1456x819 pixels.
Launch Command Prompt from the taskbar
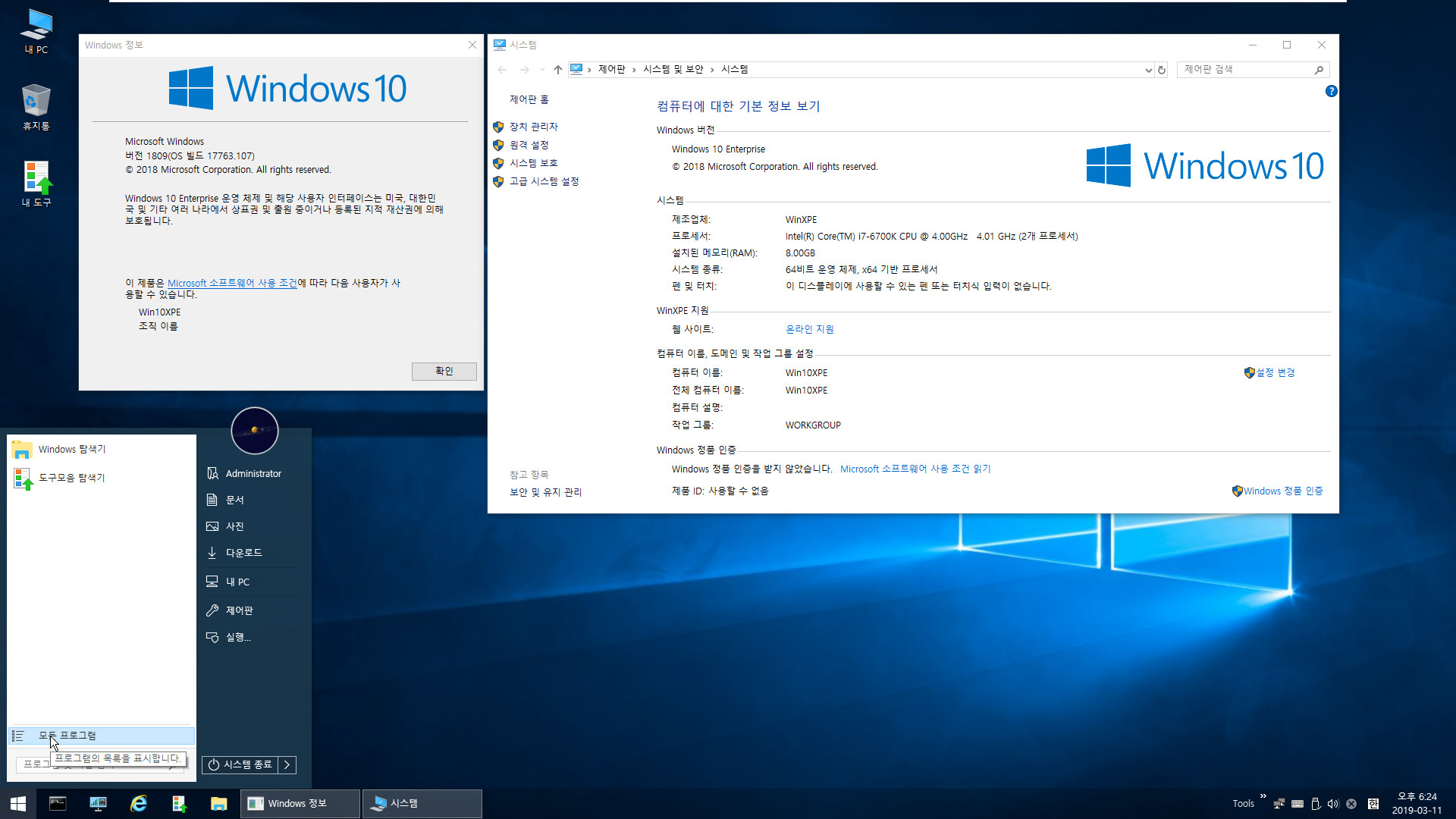click(58, 803)
